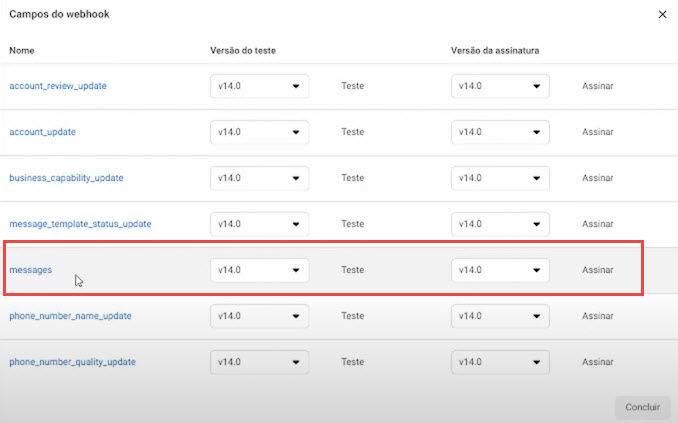Open subscription version dropdown for phone_number_name_update
Viewport: 678px width, 423px height.
coord(500,316)
